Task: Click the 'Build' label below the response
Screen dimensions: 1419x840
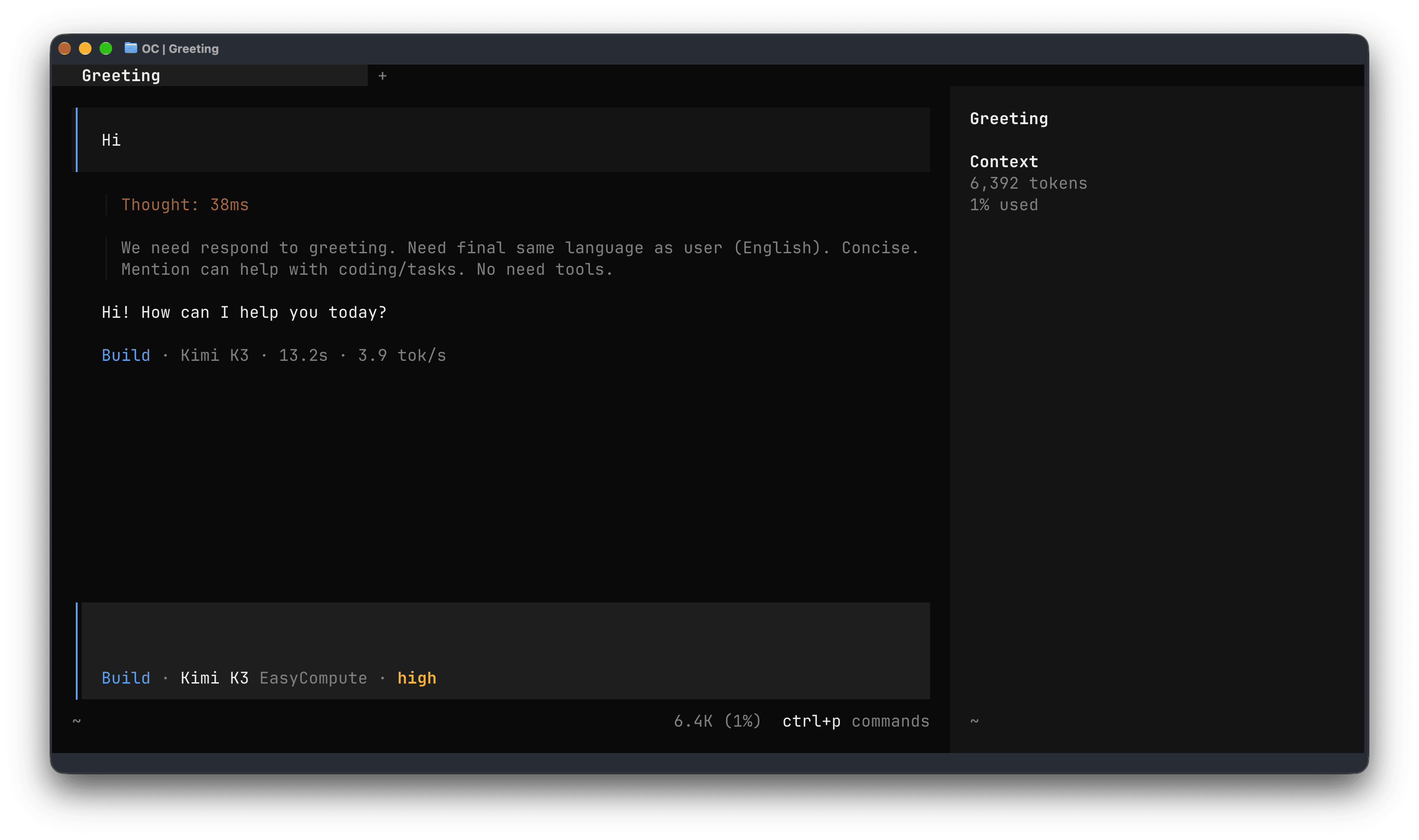Action: tap(126, 355)
